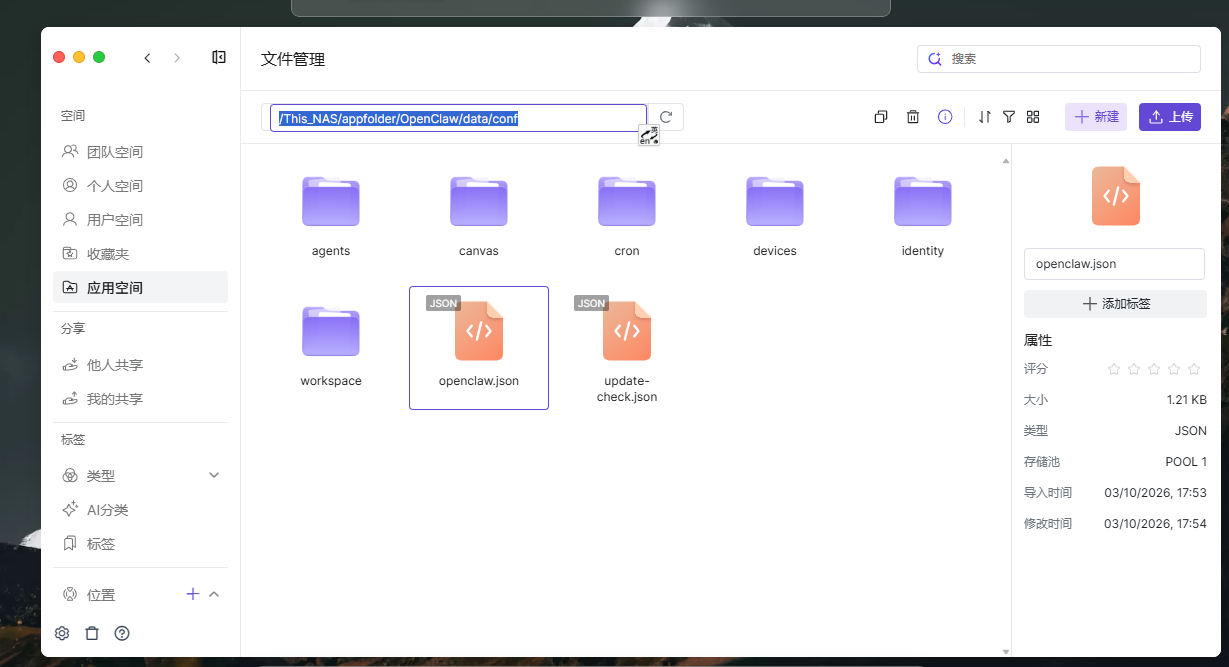Open settings via the gear icon
1229x667 pixels.
(x=62, y=633)
